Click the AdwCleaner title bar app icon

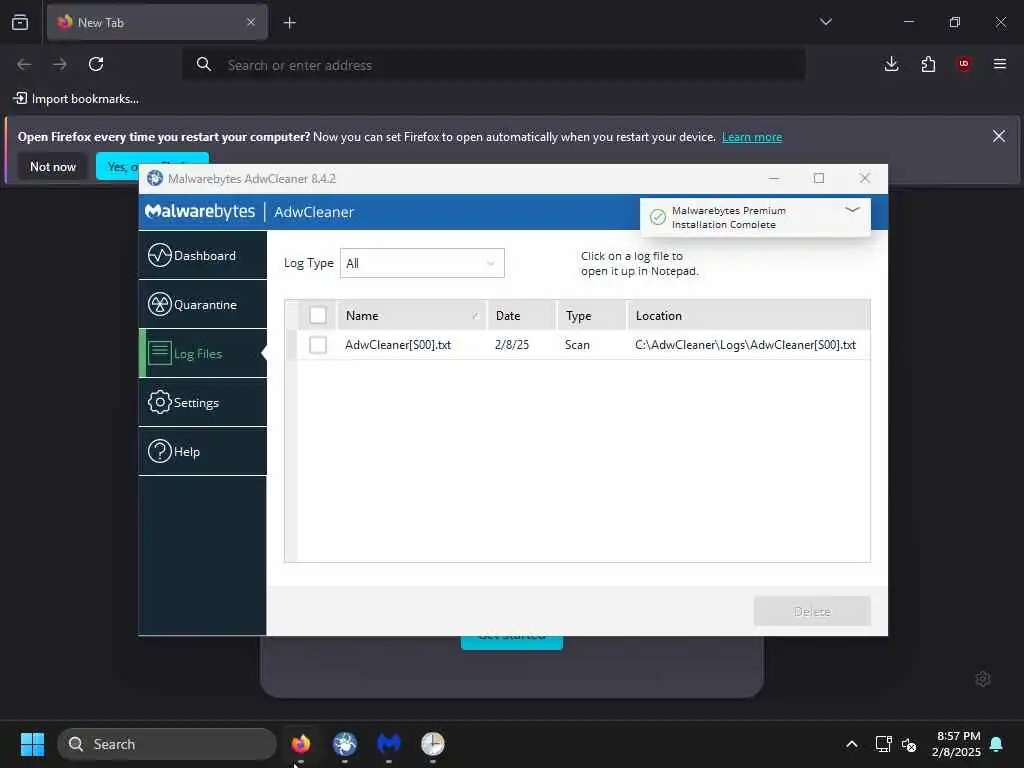tap(155, 178)
